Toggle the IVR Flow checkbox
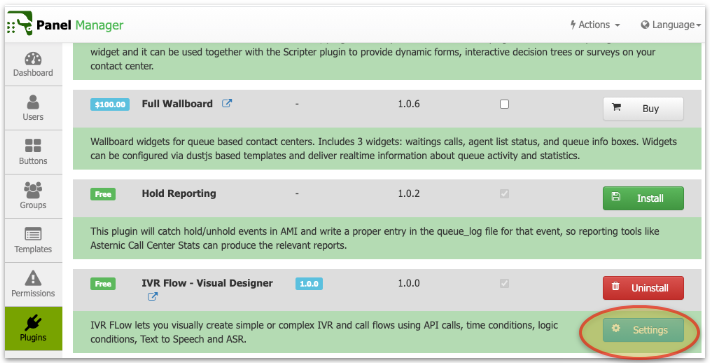 tap(504, 283)
